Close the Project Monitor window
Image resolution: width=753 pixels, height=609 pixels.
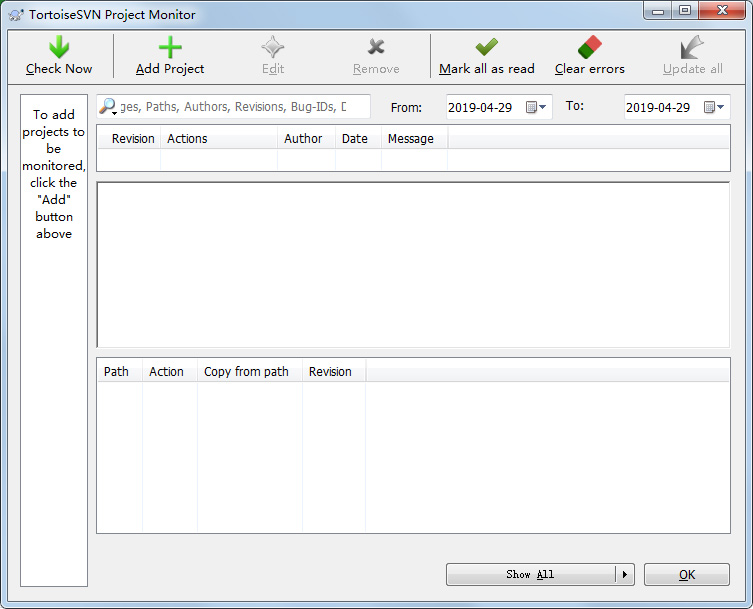click(x=722, y=11)
